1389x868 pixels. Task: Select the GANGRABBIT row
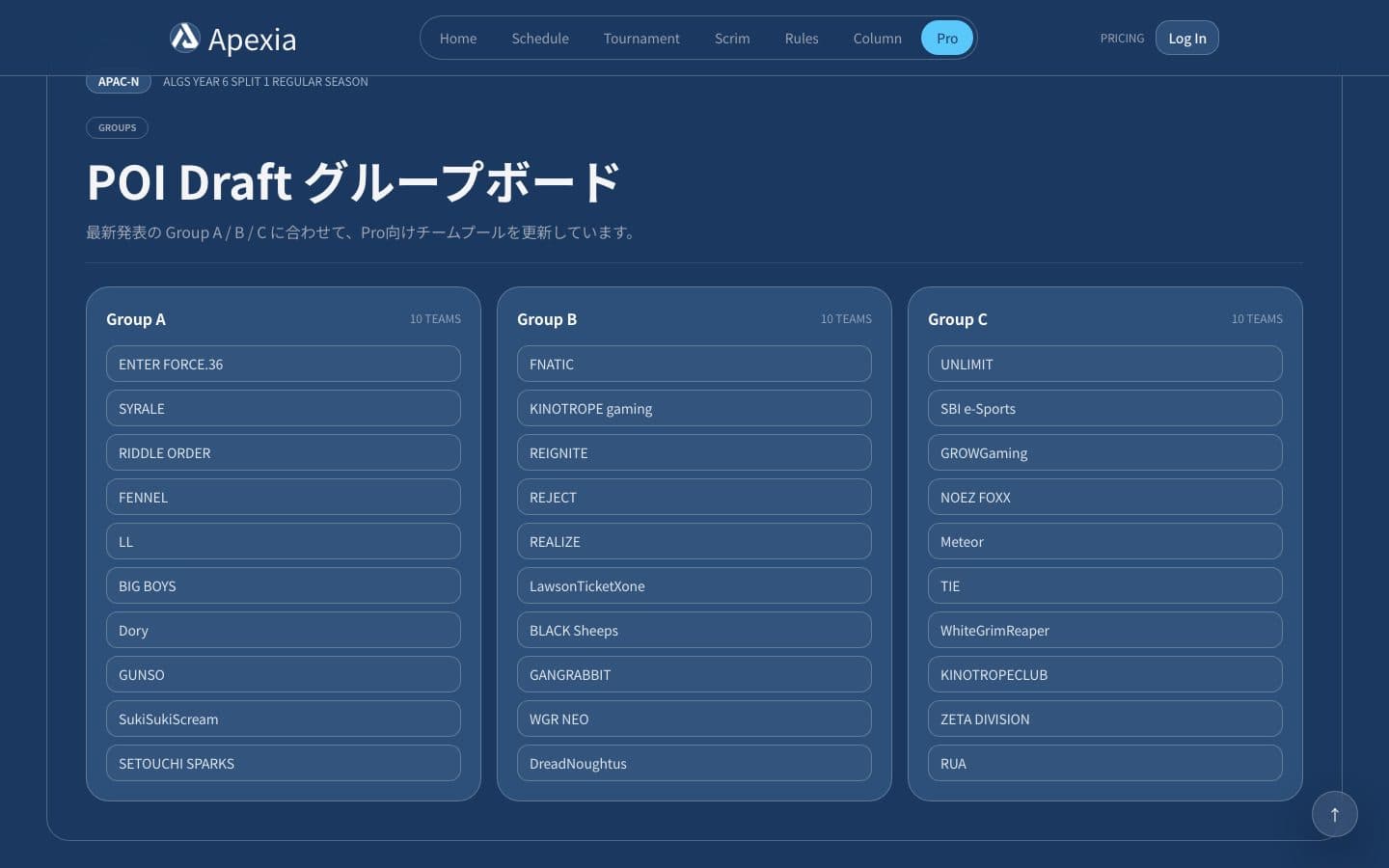(694, 674)
